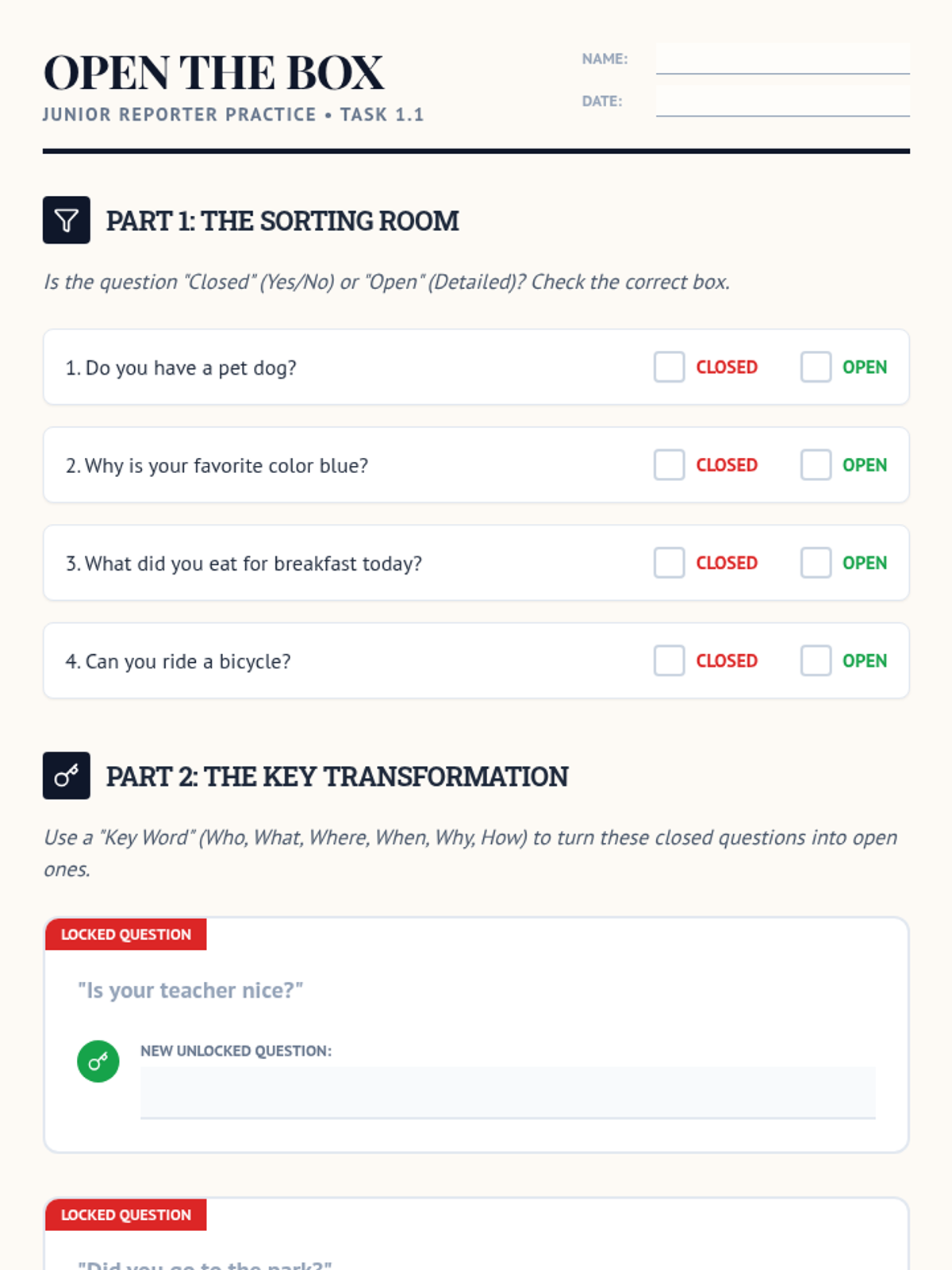Click the Open The Box title

(x=213, y=73)
